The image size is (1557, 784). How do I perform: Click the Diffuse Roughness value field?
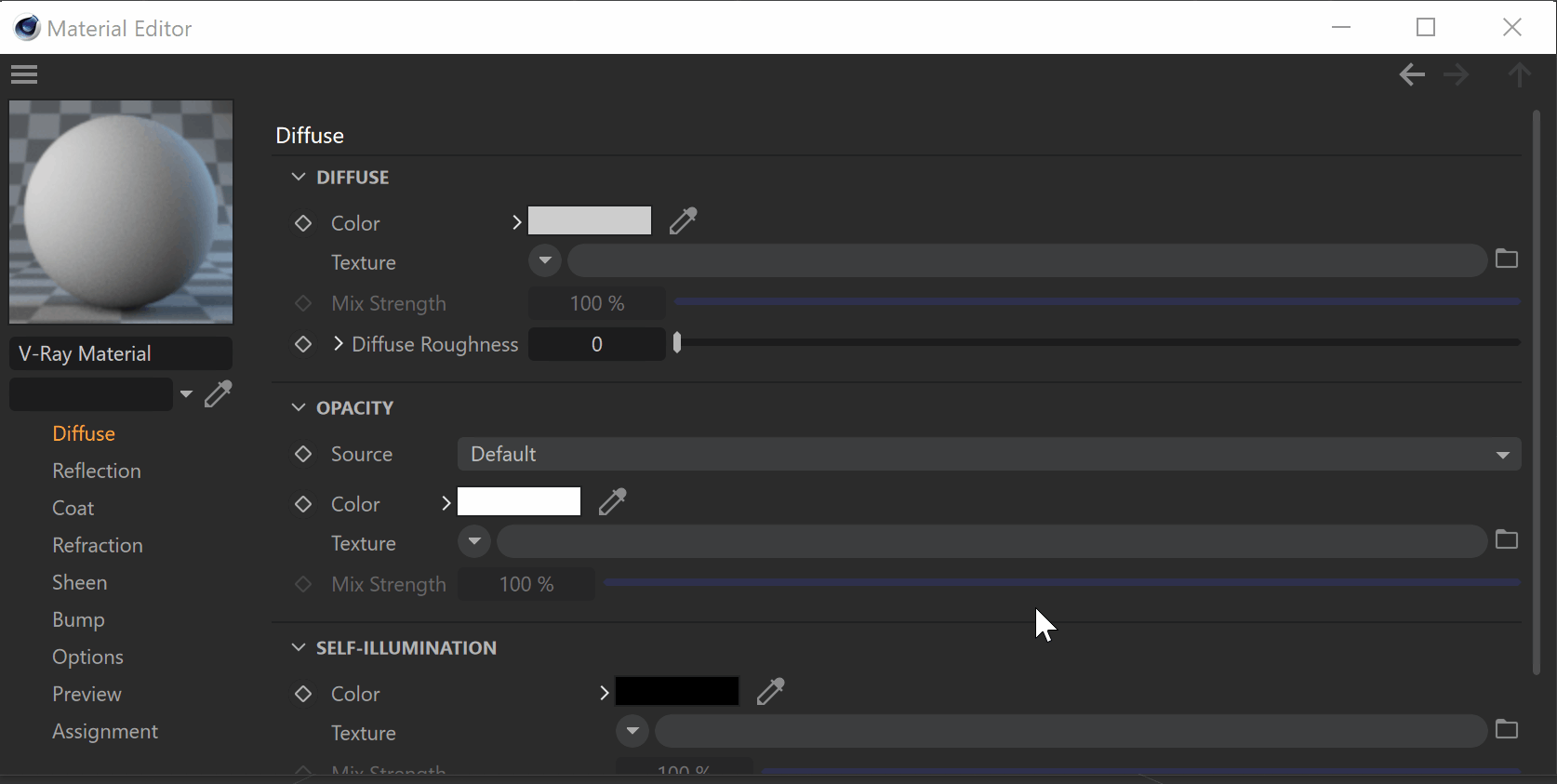(x=597, y=344)
